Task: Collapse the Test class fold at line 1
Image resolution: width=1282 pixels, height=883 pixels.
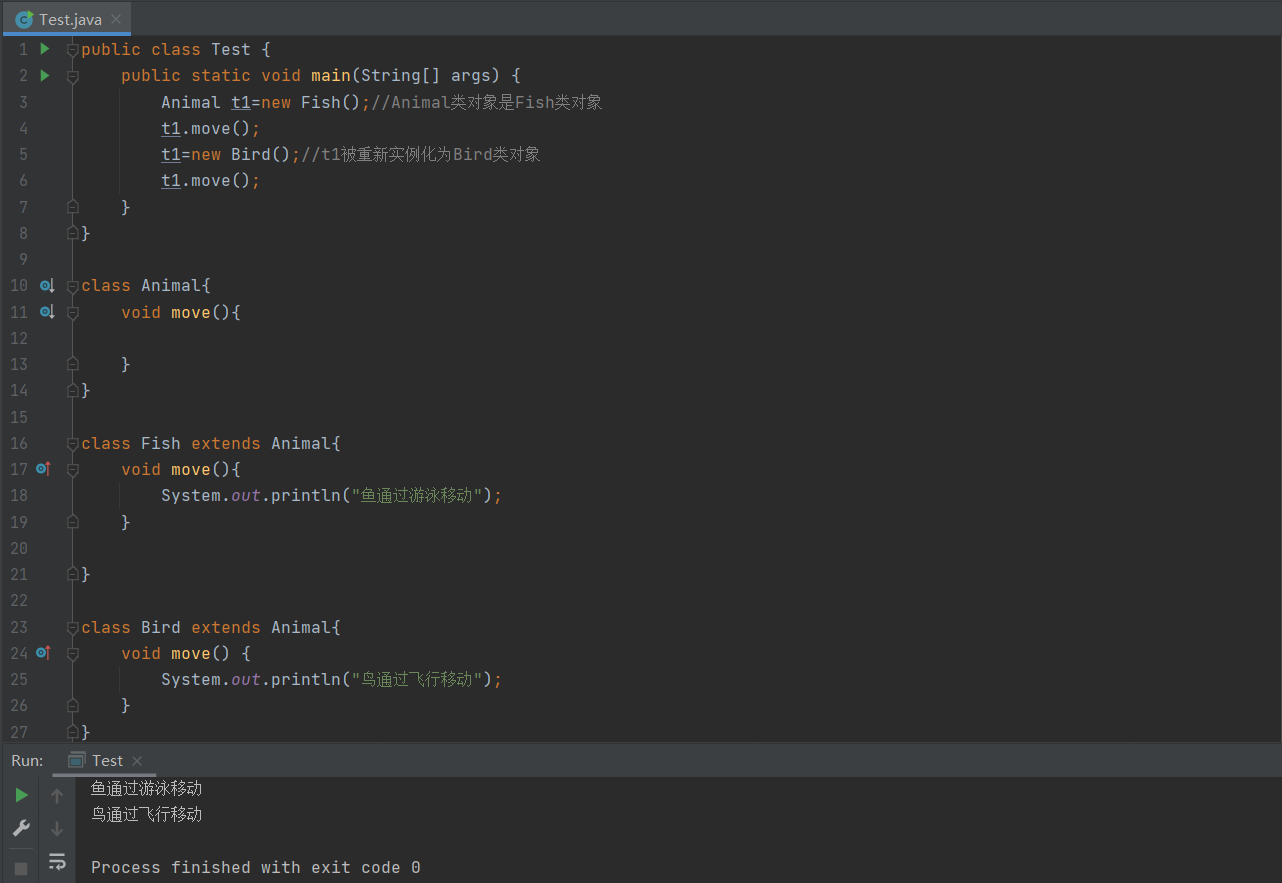Action: click(x=72, y=49)
